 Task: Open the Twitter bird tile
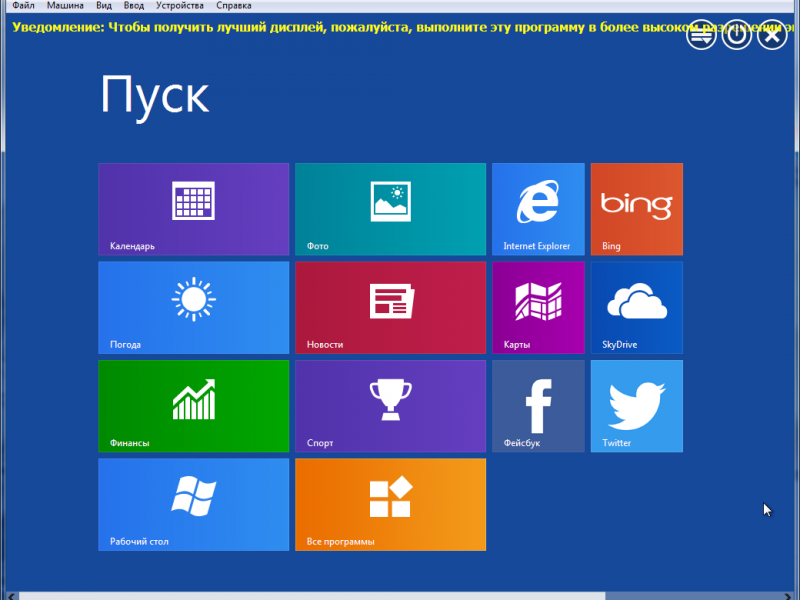(x=637, y=406)
